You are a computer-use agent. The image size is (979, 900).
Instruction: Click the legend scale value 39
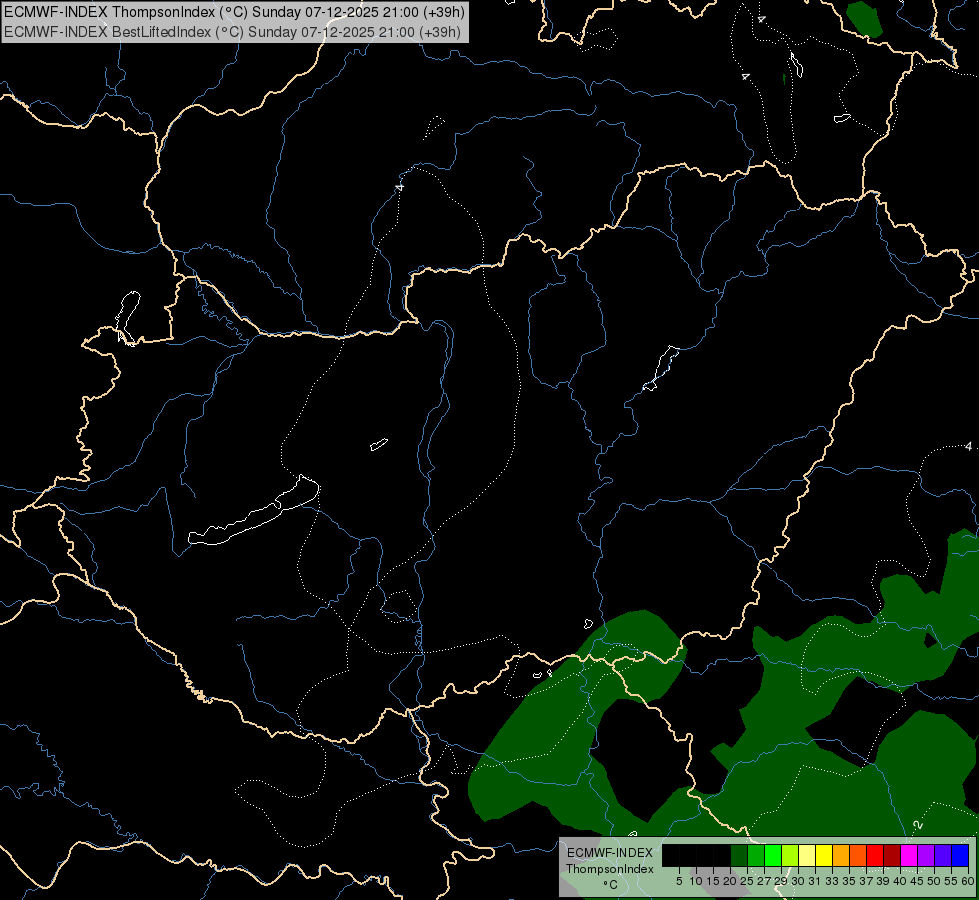[x=883, y=881]
